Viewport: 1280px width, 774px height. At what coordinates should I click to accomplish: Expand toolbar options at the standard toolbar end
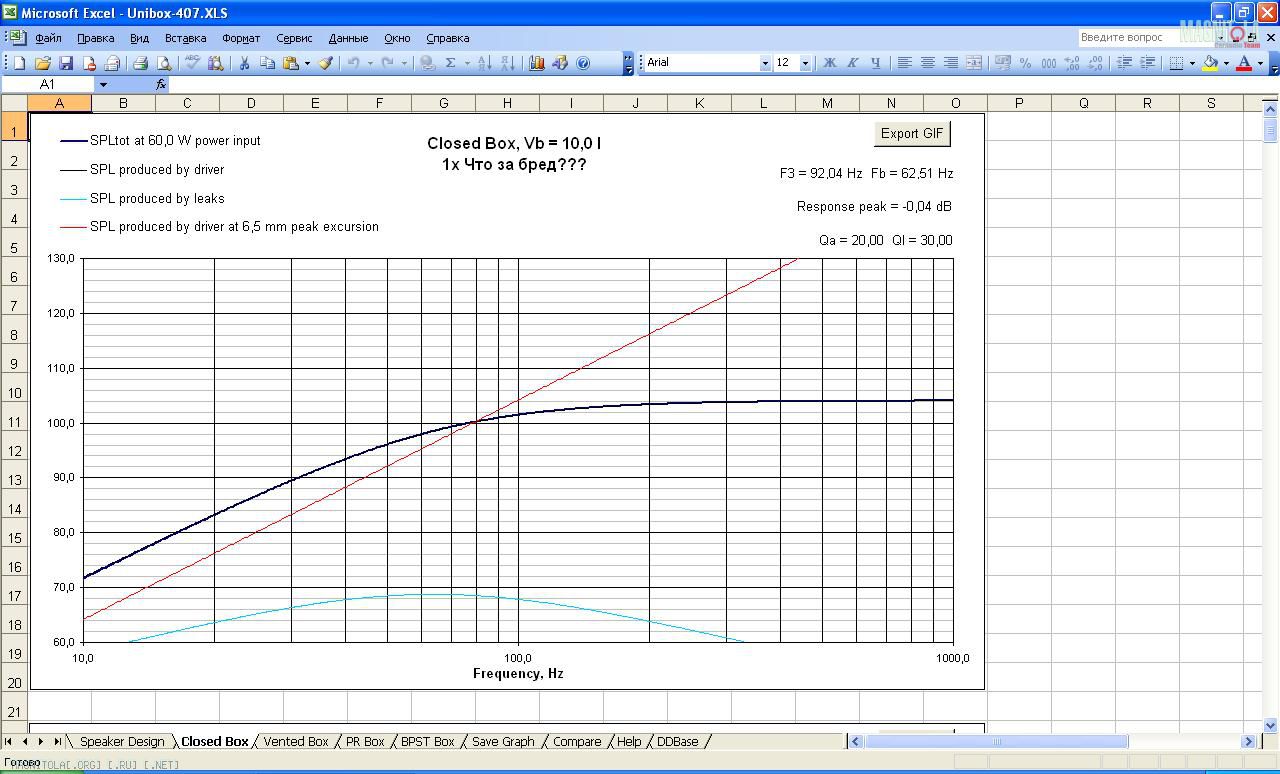(629, 63)
